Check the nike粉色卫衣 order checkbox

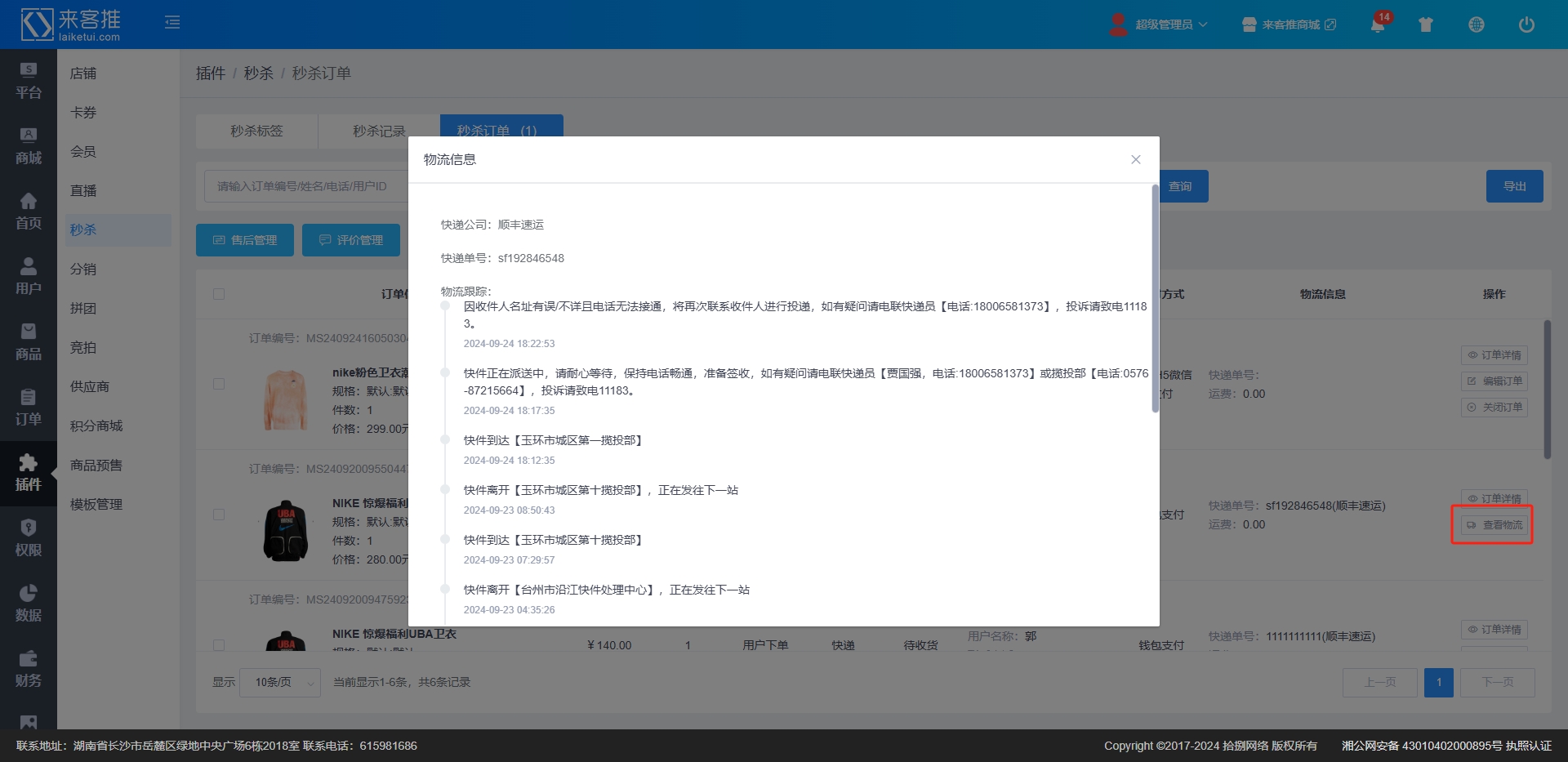tap(219, 384)
